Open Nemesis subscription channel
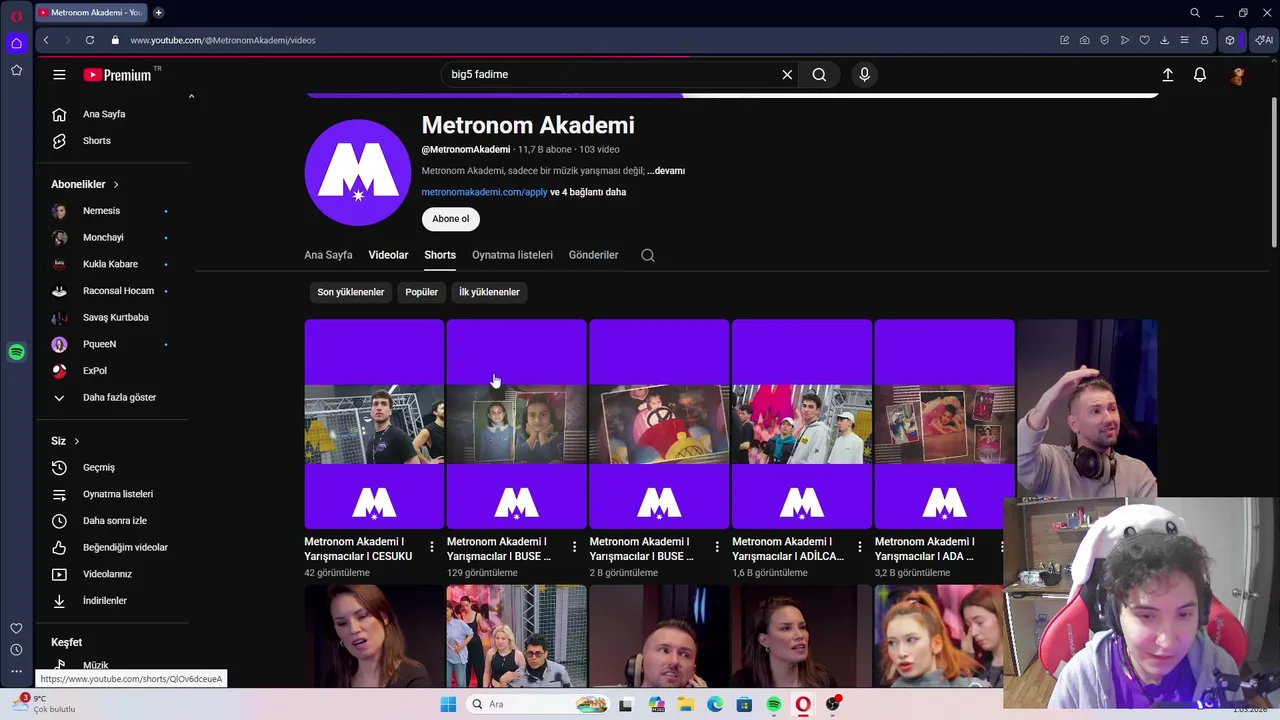 (x=101, y=211)
